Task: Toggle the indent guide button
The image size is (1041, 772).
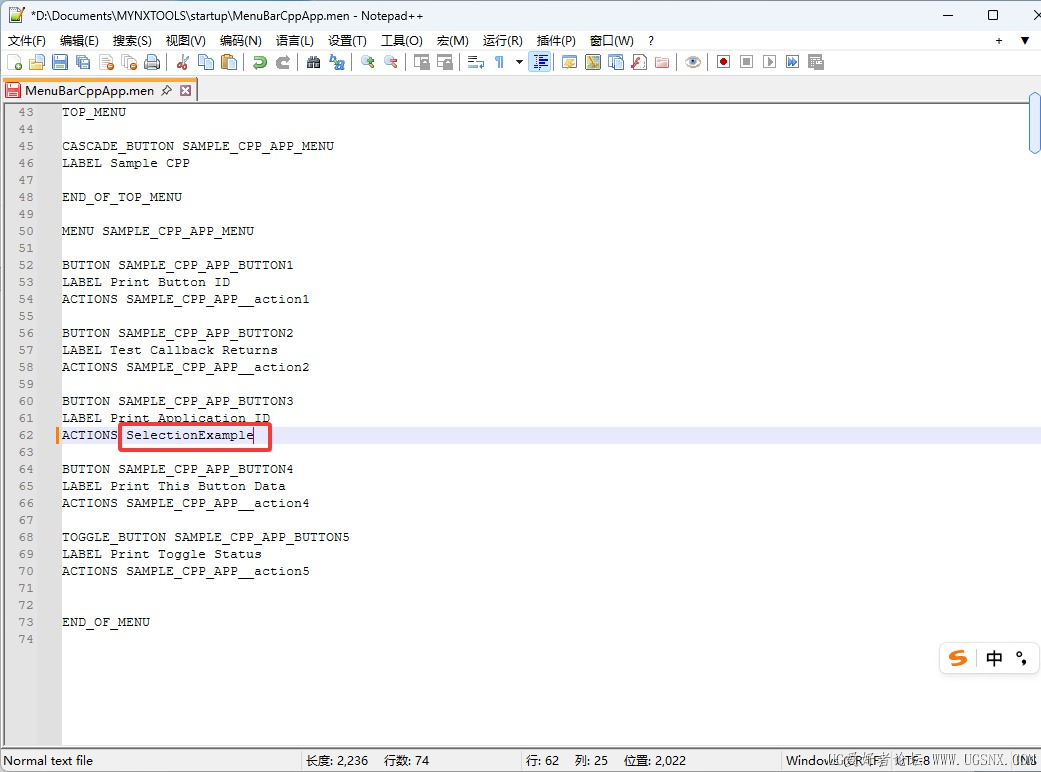Action: [x=540, y=62]
